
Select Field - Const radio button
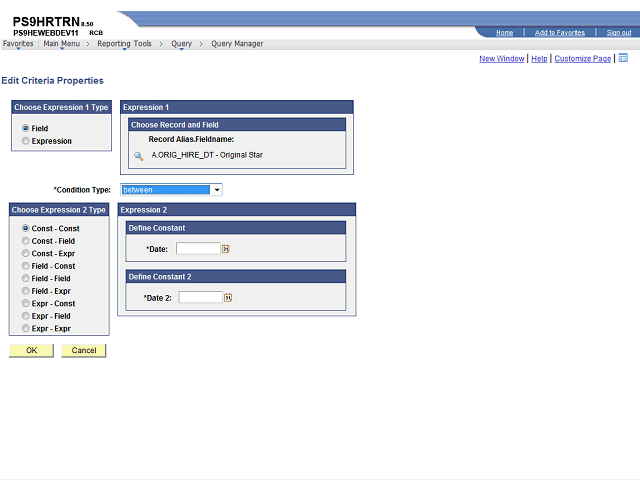[26, 266]
